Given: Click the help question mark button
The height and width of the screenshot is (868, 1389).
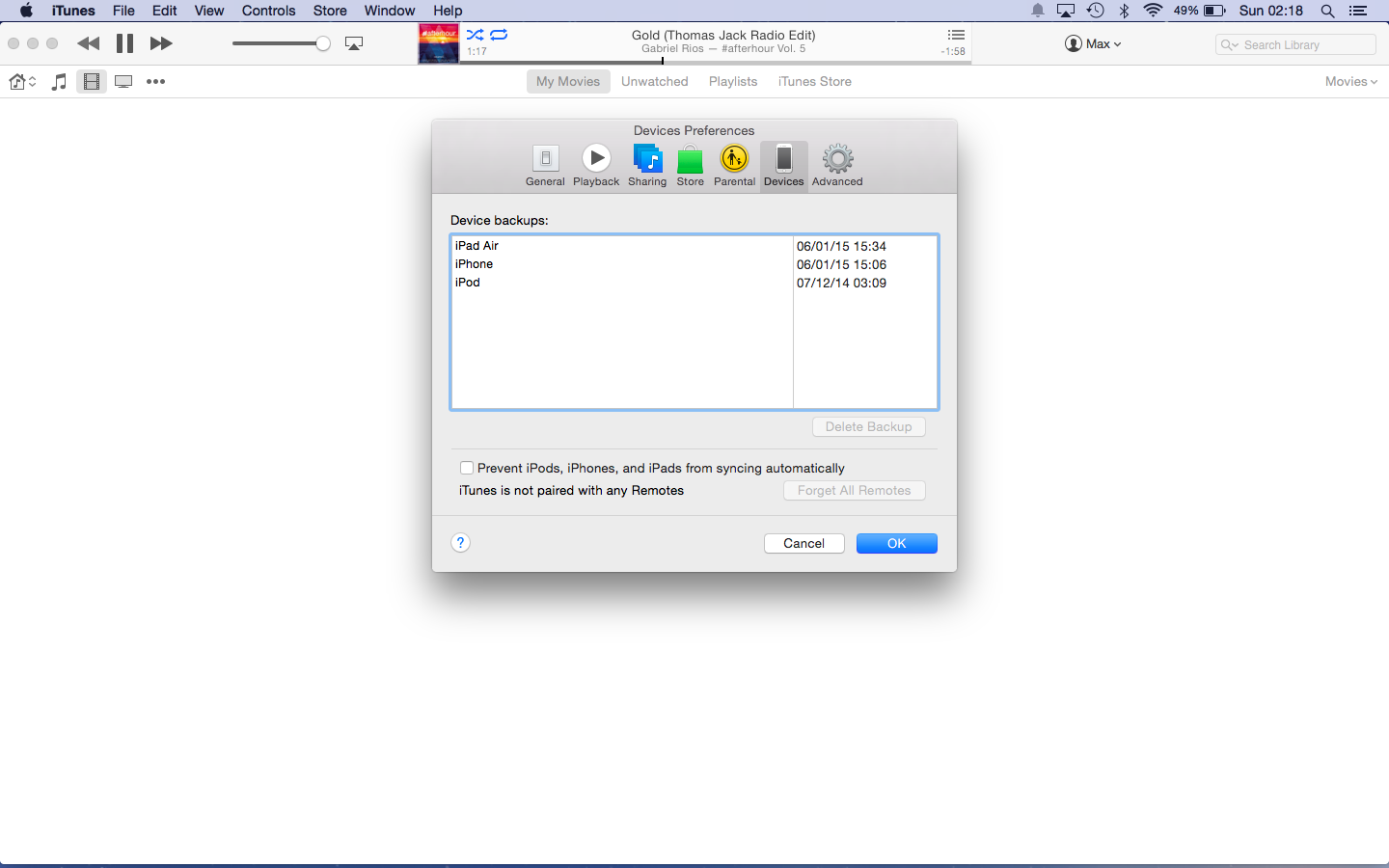Looking at the screenshot, I should pyautogui.click(x=461, y=543).
